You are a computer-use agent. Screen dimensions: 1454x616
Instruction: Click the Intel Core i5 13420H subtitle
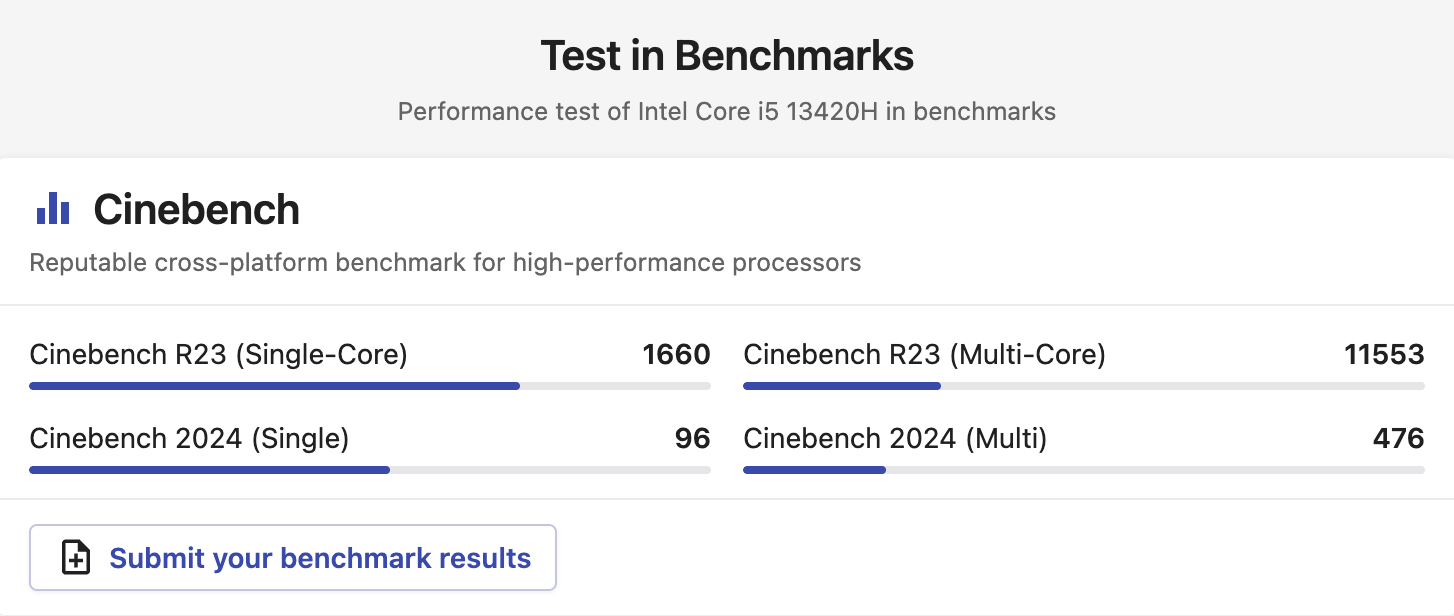(x=727, y=111)
